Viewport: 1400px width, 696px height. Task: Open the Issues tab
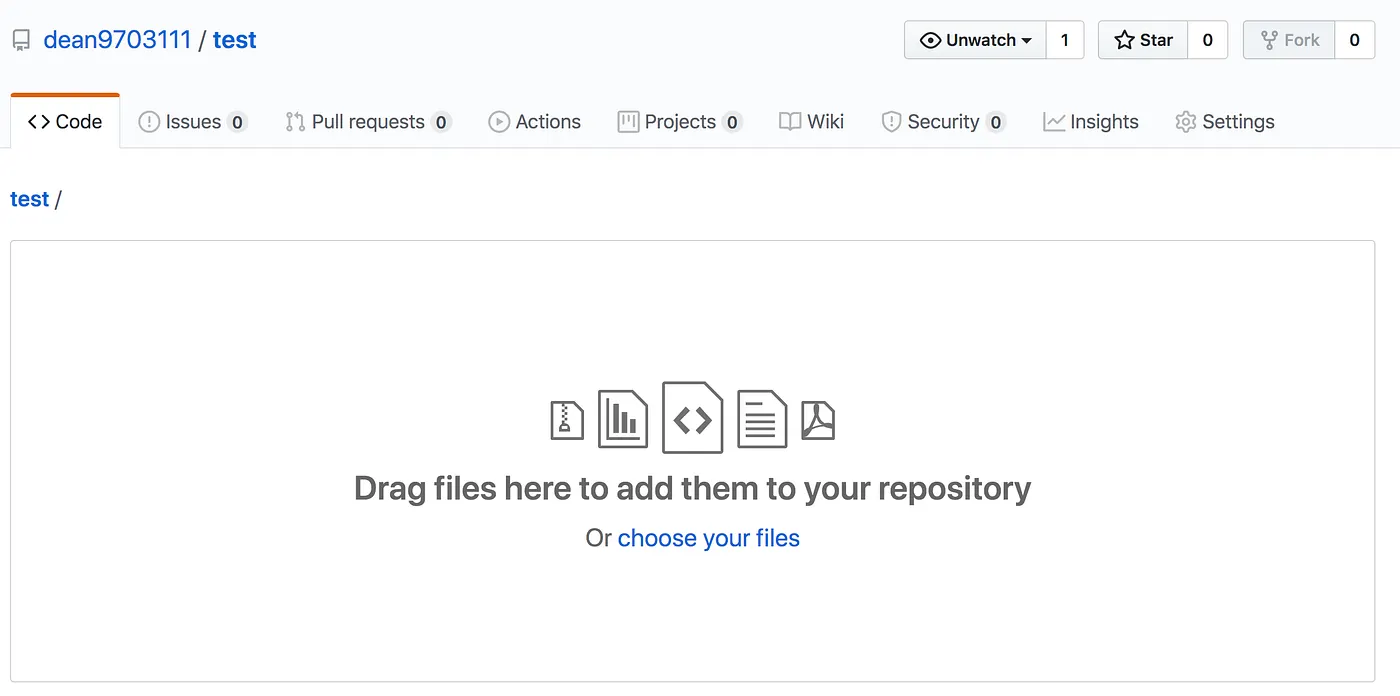pos(192,122)
